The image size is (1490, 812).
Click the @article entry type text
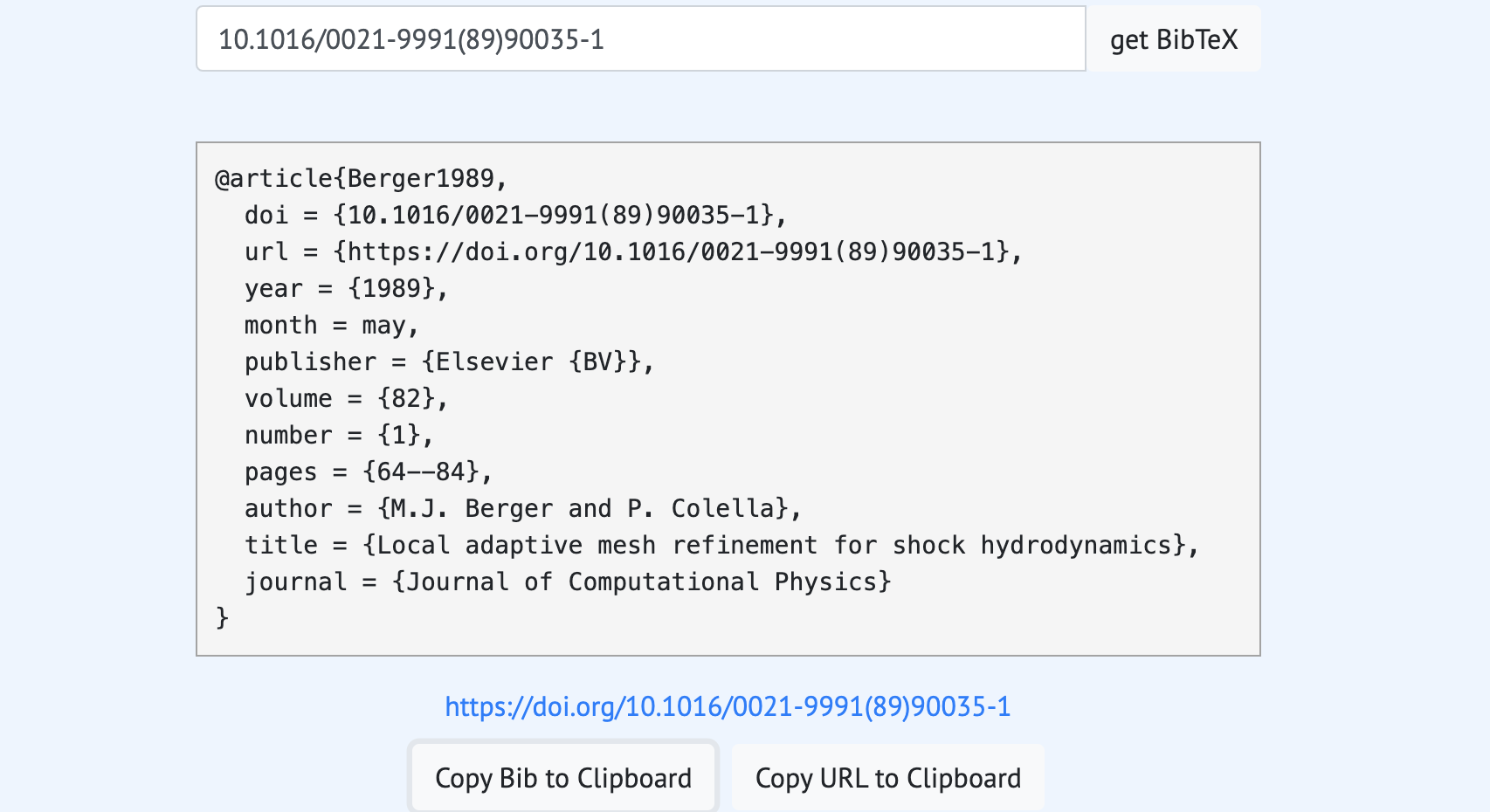[272, 178]
